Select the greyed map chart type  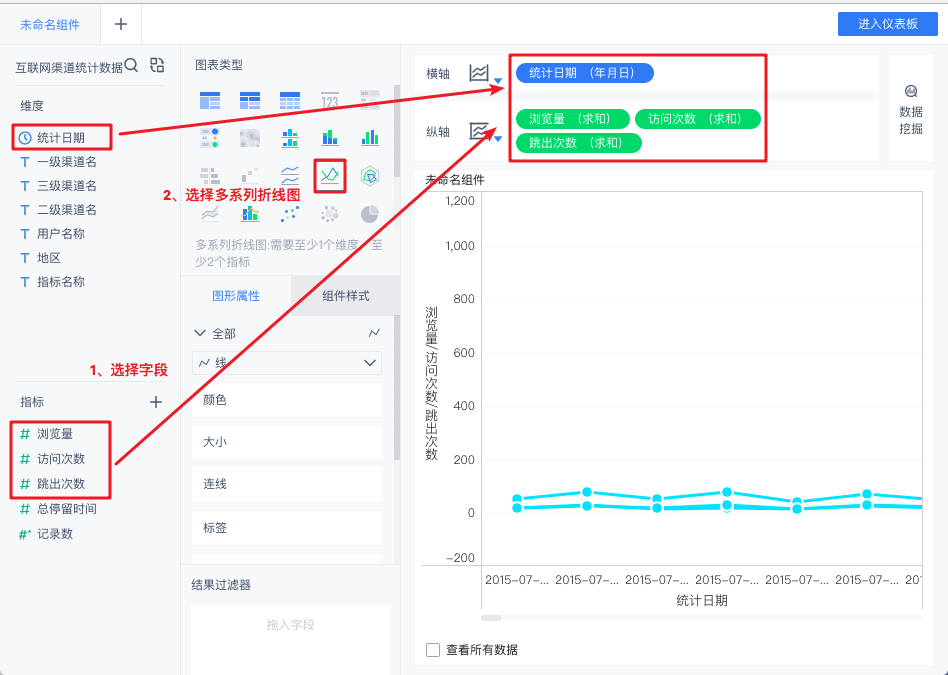point(250,138)
